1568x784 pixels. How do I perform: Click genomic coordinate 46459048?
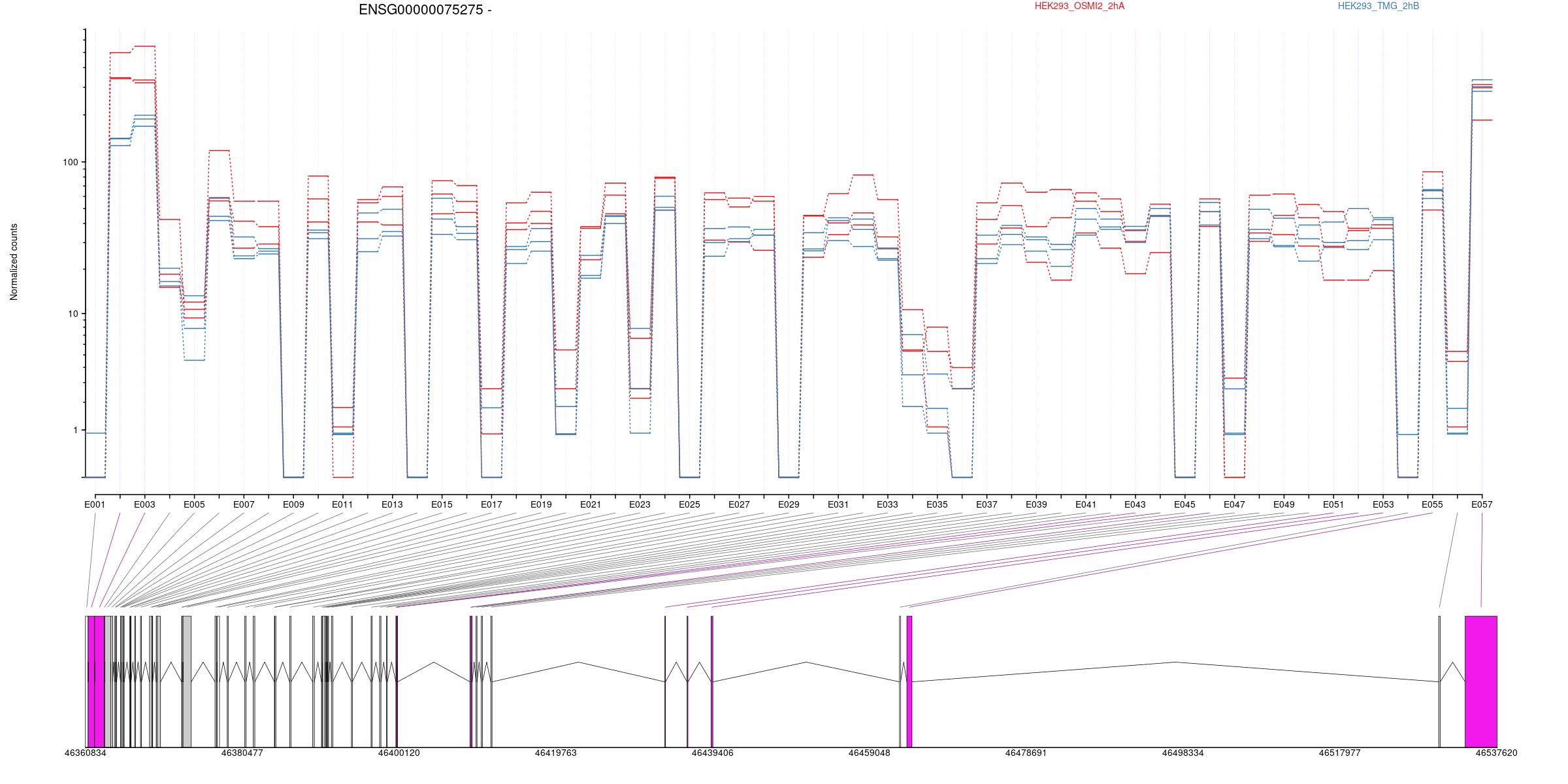pyautogui.click(x=870, y=753)
